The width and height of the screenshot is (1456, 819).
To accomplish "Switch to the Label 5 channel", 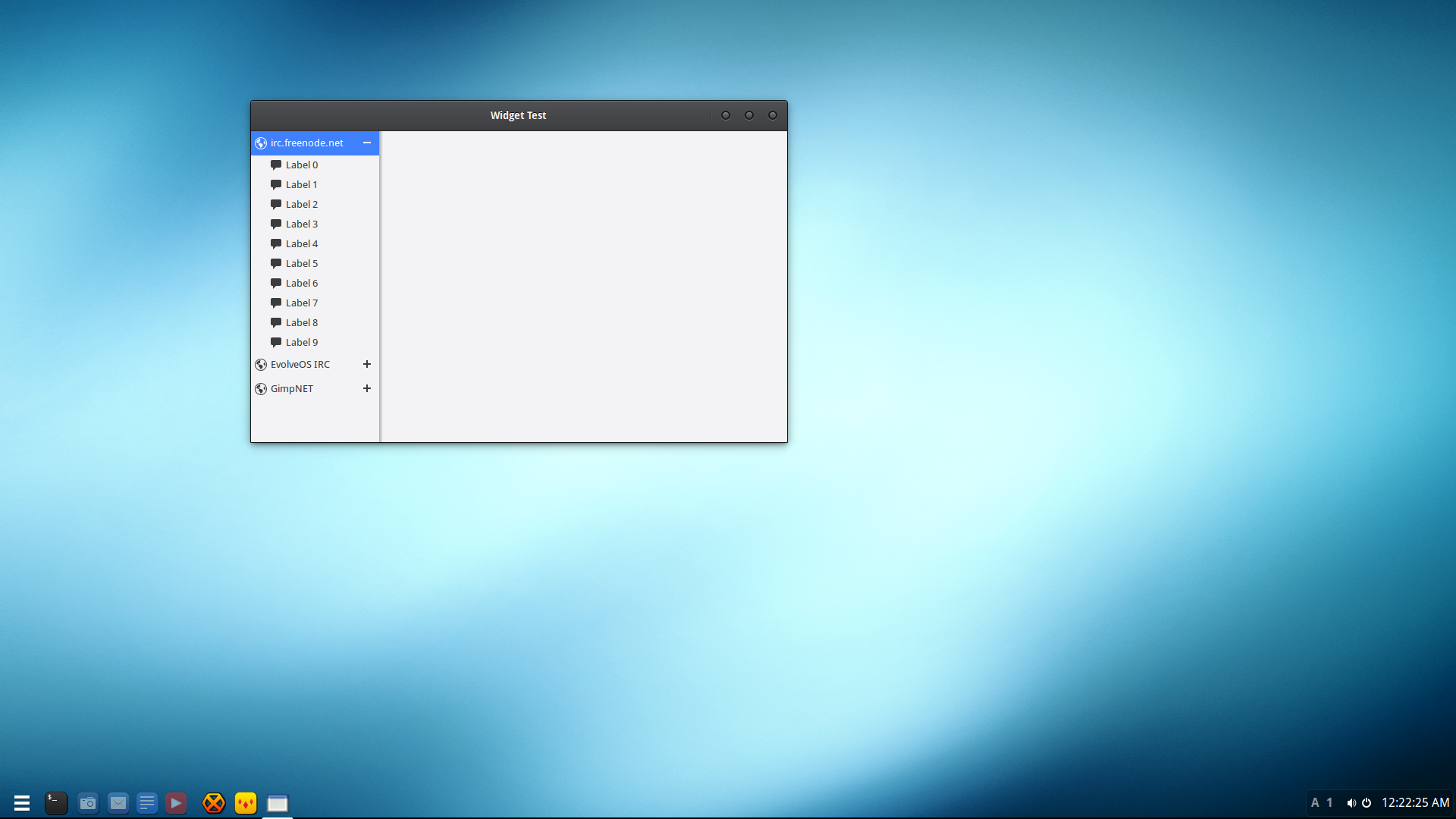I will (315, 263).
